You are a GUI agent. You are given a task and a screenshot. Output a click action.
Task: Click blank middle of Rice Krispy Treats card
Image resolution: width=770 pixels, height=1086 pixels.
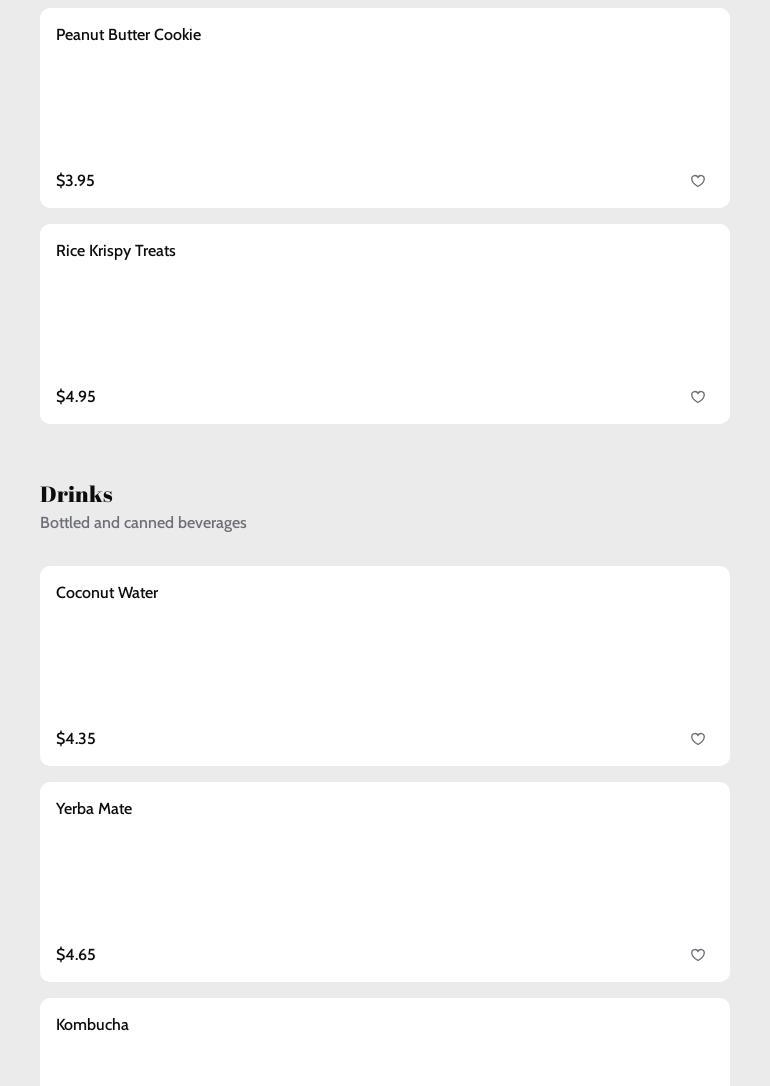385,324
